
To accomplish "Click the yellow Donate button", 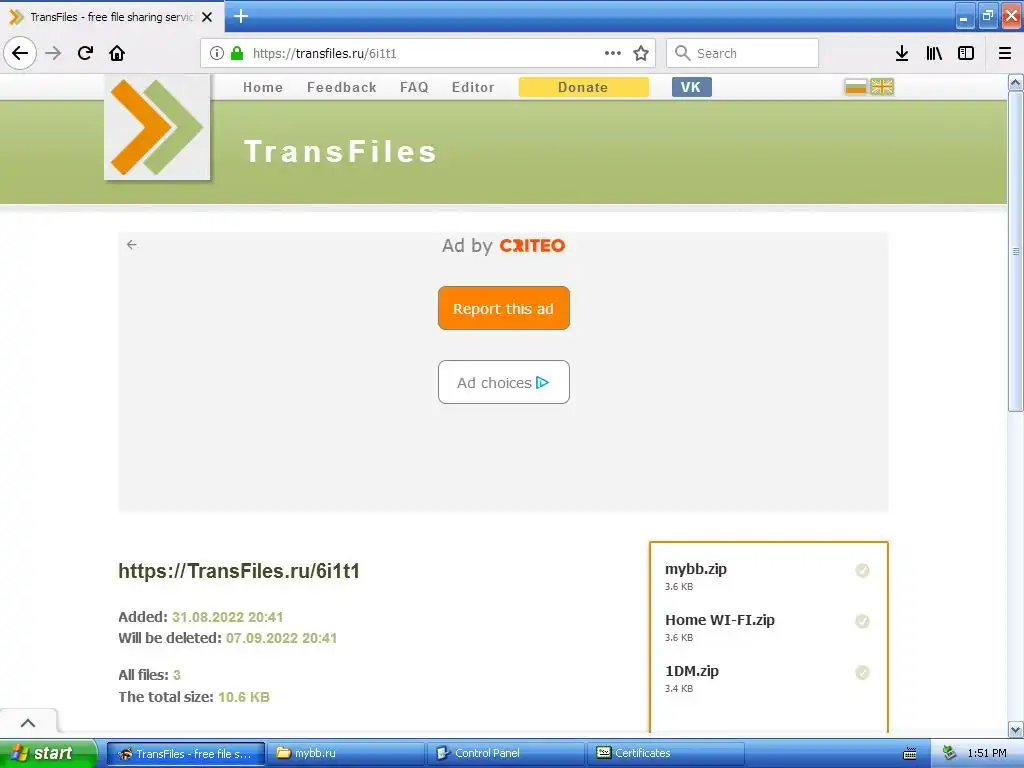I will 583,87.
